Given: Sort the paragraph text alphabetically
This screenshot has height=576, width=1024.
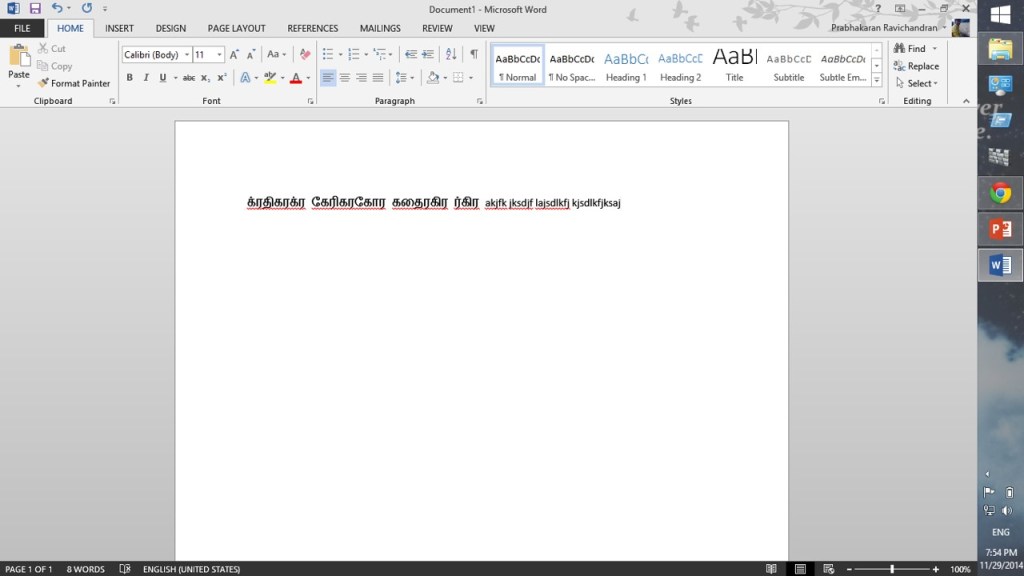Looking at the screenshot, I should point(451,55).
